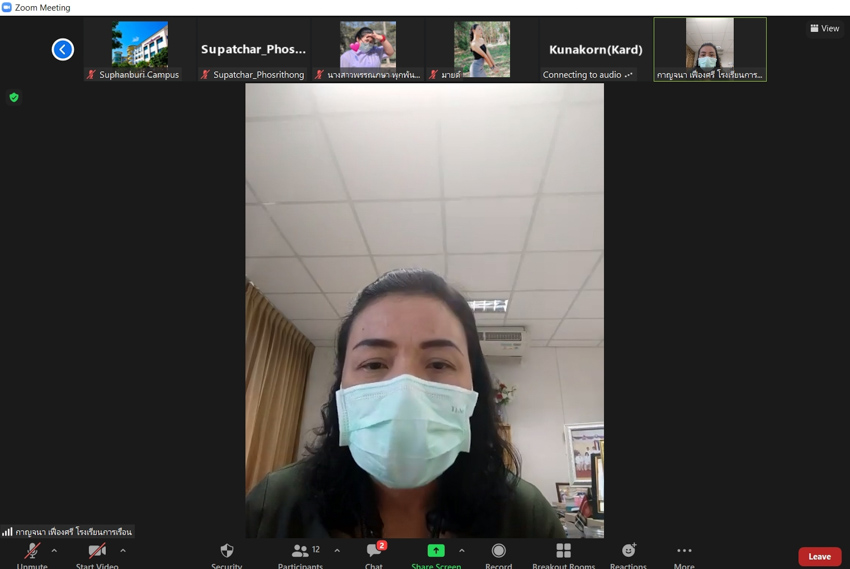This screenshot has width=850, height=569.
Task: Open Reactions emoji menu
Action: tap(628, 555)
